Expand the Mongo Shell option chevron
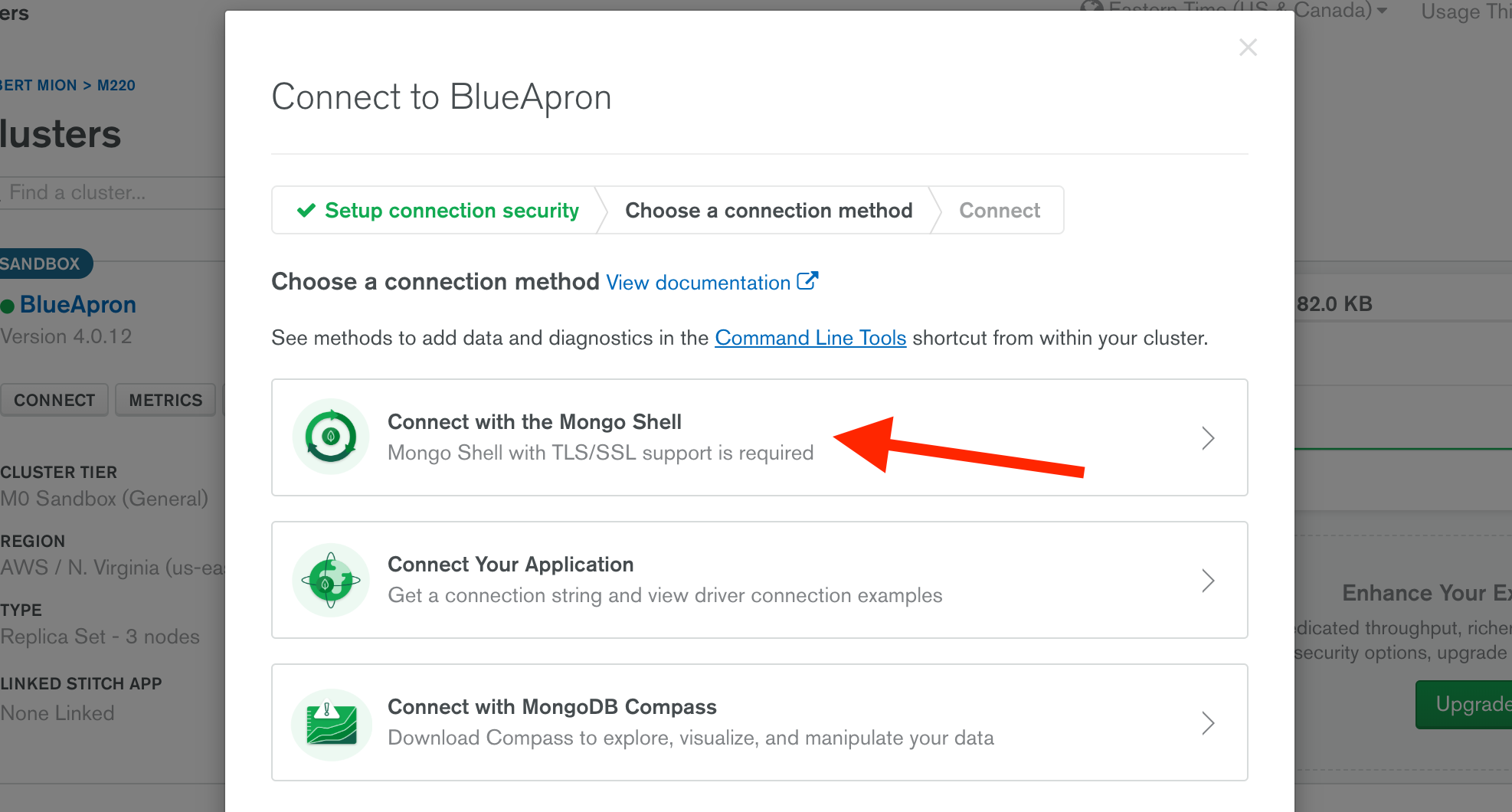 [1208, 438]
